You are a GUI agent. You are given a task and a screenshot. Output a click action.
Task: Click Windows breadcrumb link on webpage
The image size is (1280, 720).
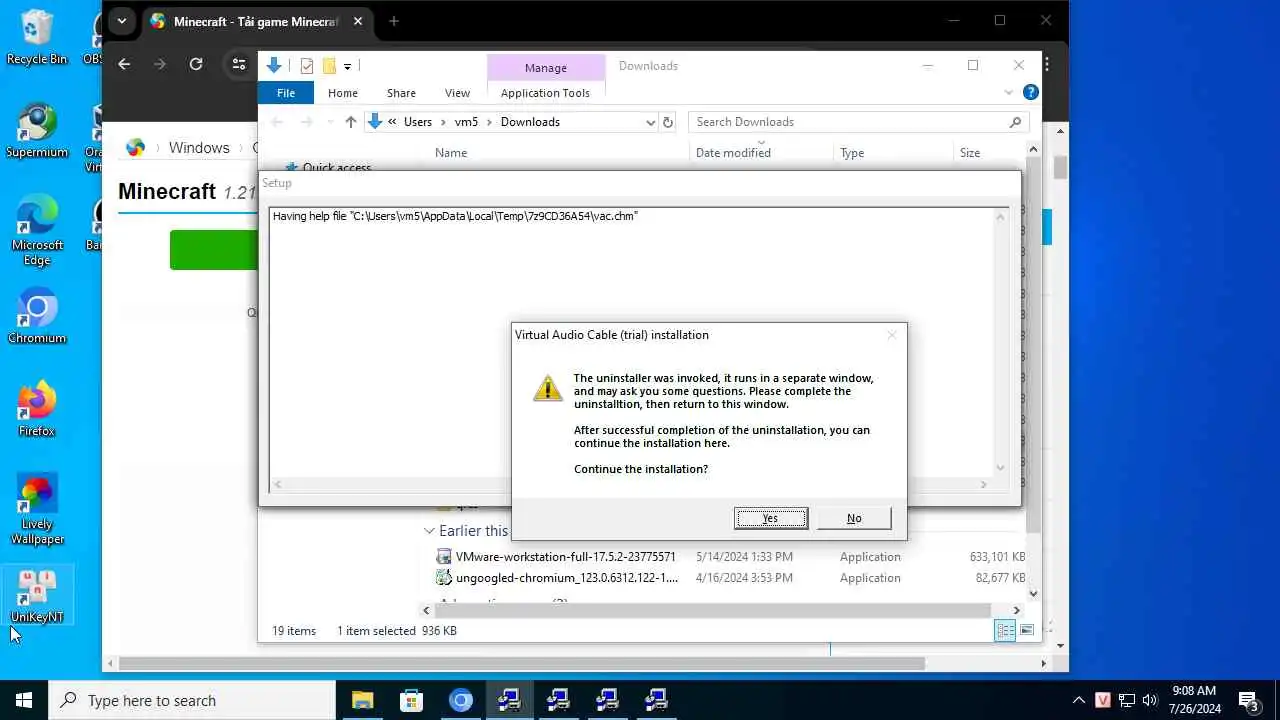199,148
